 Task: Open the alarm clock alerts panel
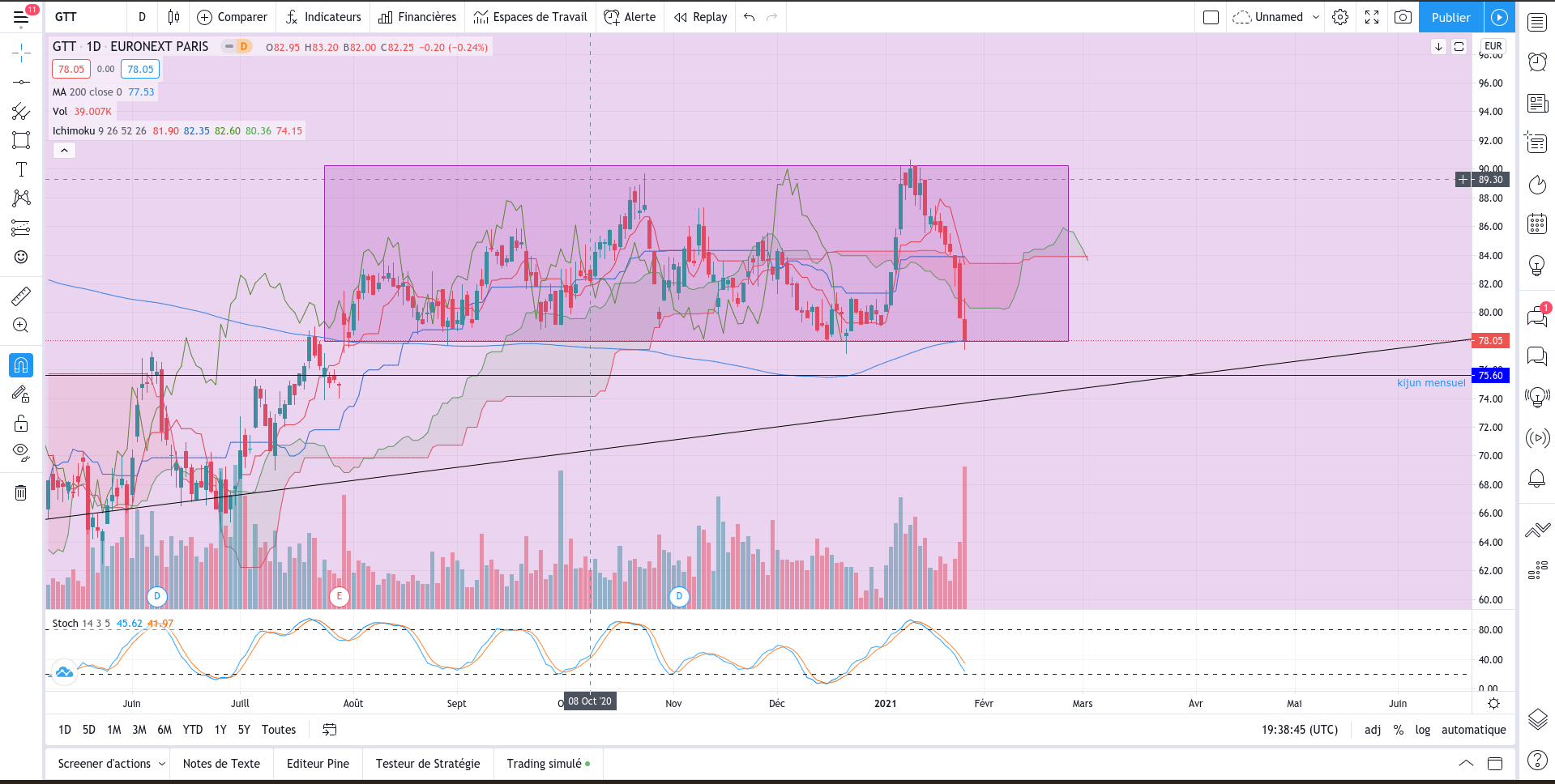click(x=1537, y=62)
